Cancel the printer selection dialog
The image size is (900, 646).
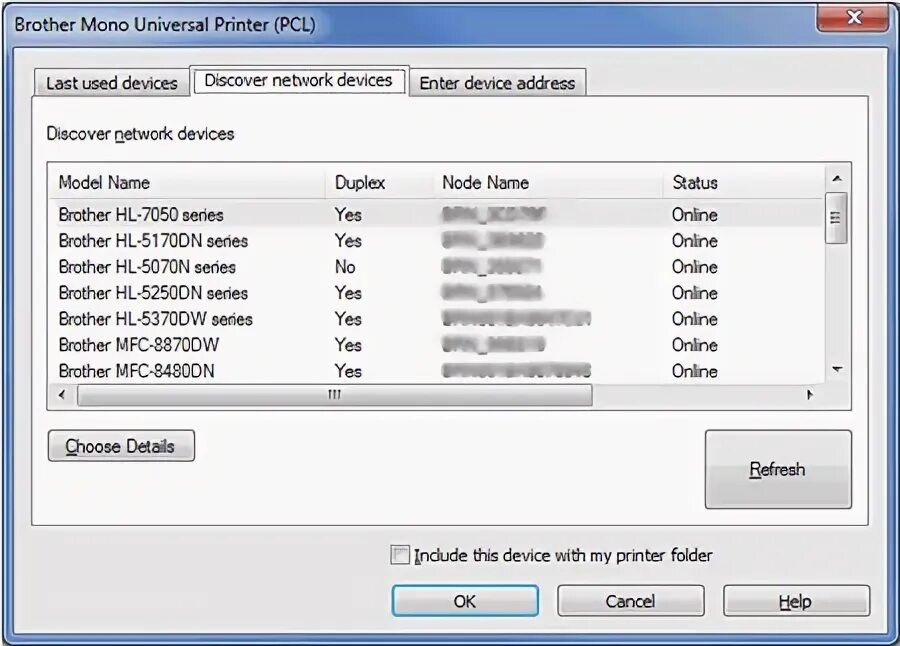pyautogui.click(x=630, y=601)
